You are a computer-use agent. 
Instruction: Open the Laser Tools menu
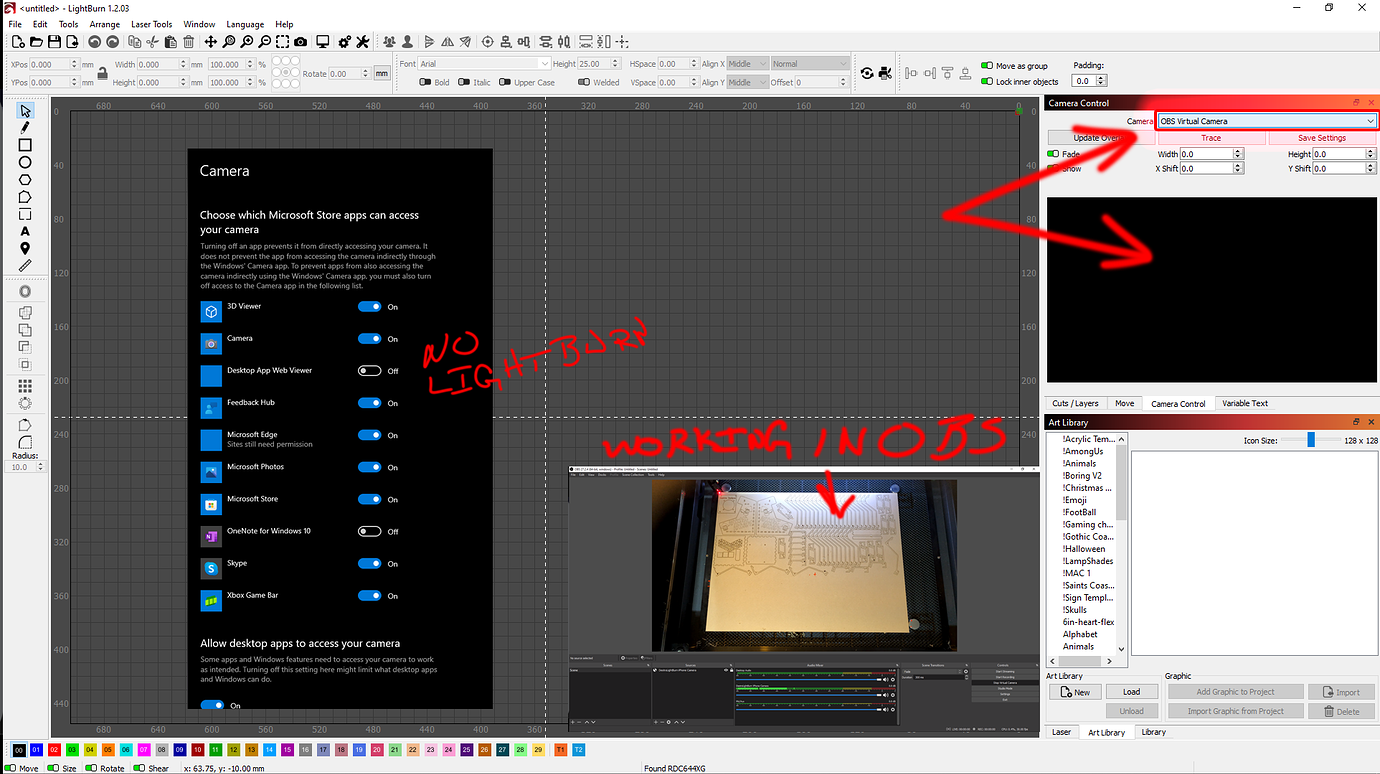151,24
